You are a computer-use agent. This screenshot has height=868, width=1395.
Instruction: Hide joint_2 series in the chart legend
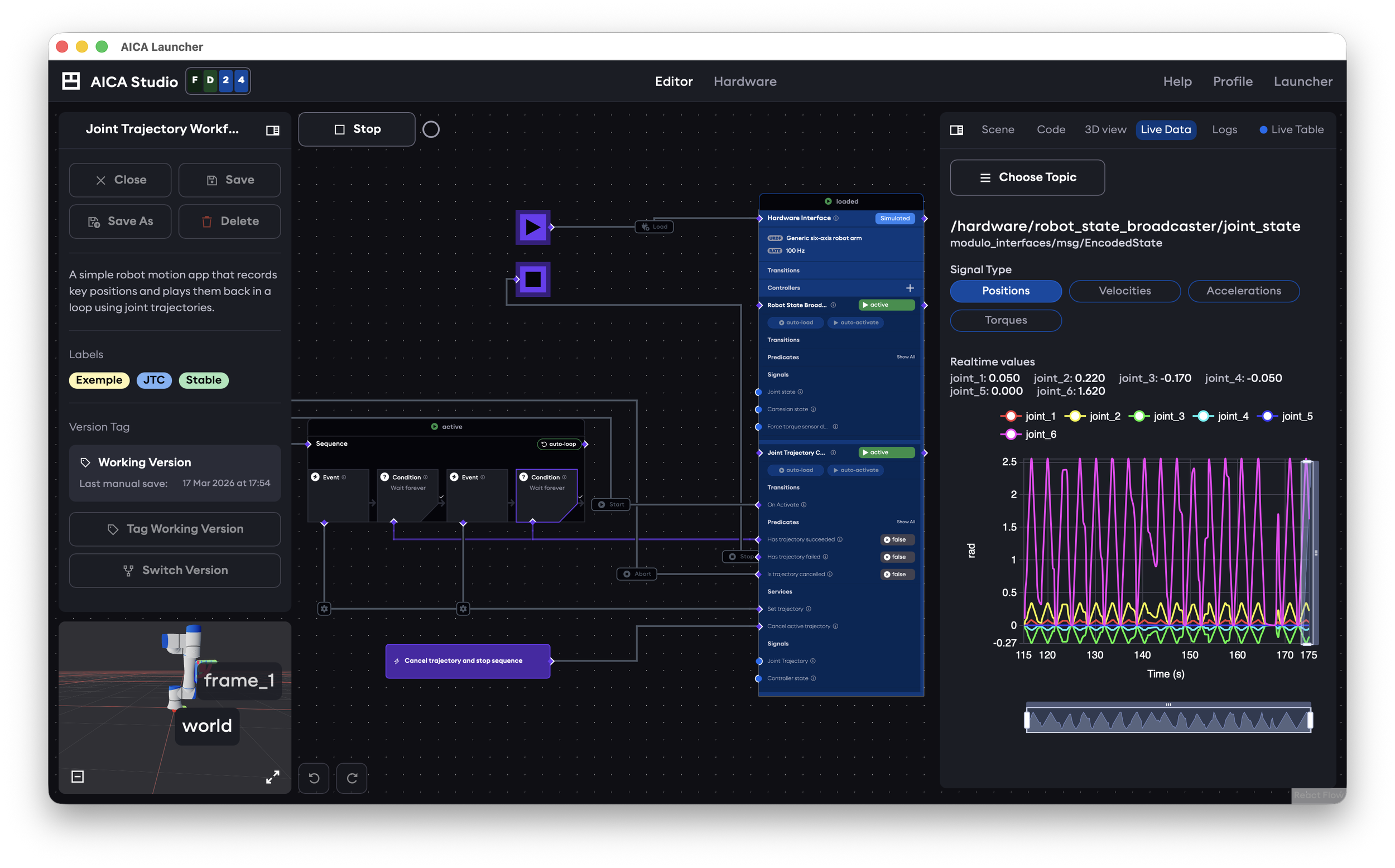[1093, 417]
